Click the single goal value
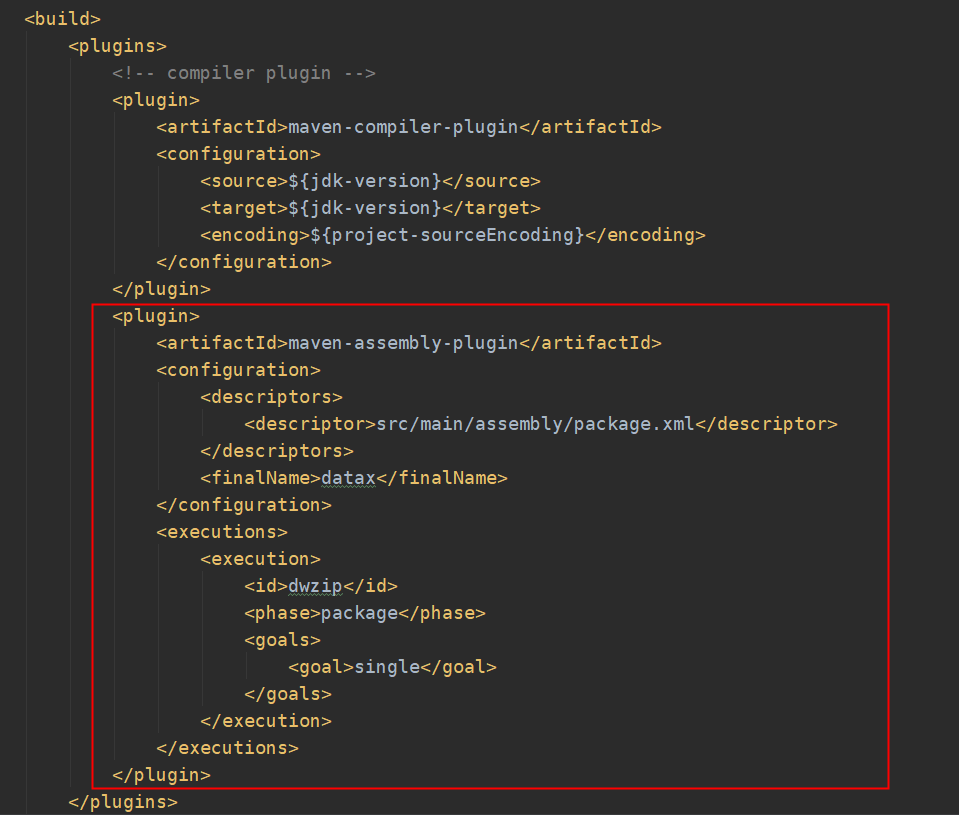The height and width of the screenshot is (815, 959). coord(386,667)
